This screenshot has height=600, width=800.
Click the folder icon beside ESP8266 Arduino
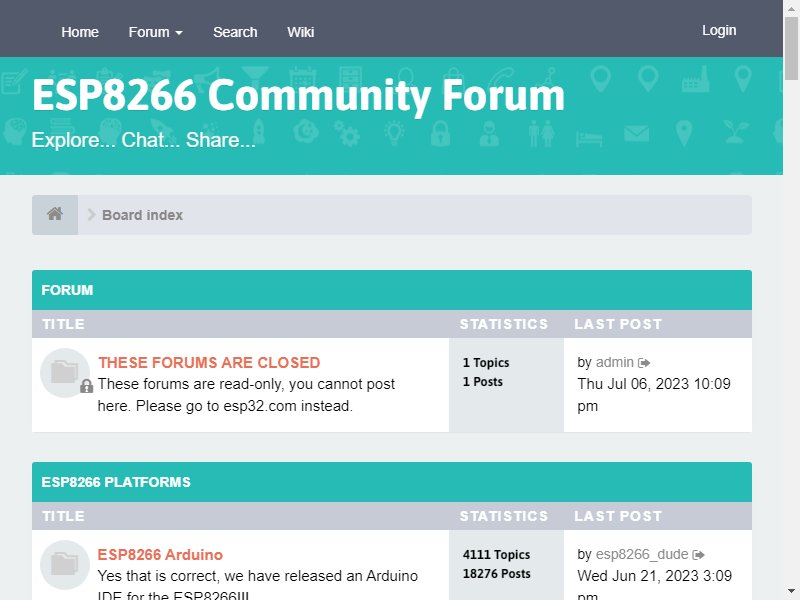pyautogui.click(x=65, y=564)
